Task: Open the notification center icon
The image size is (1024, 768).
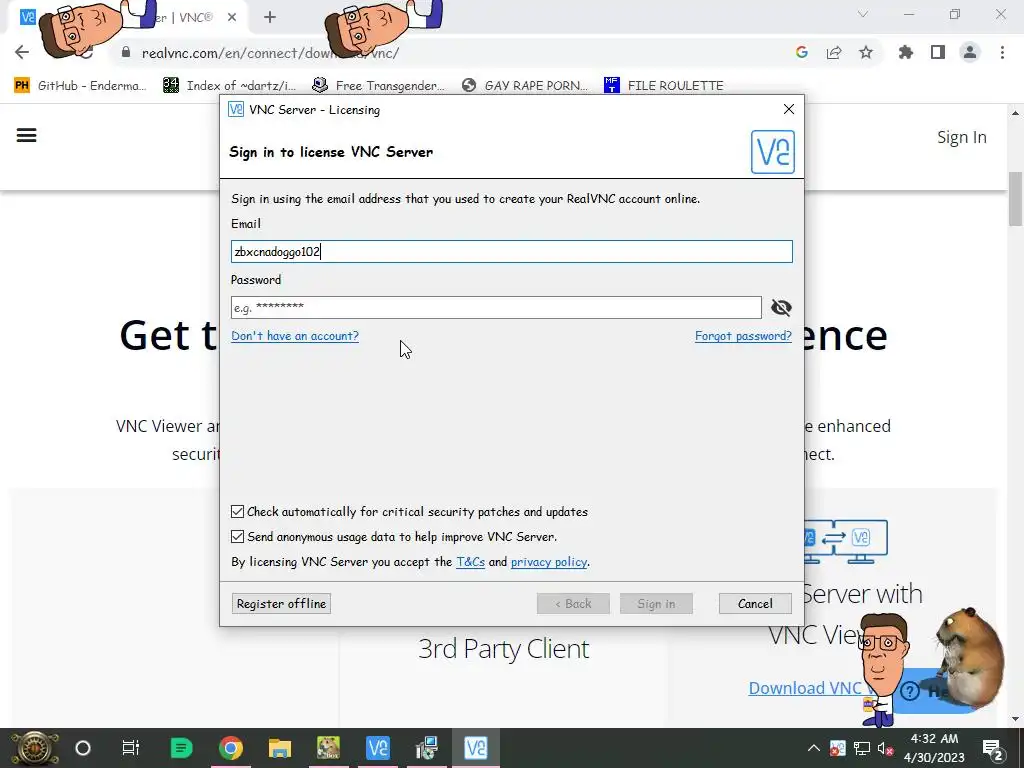Action: pos(993,748)
